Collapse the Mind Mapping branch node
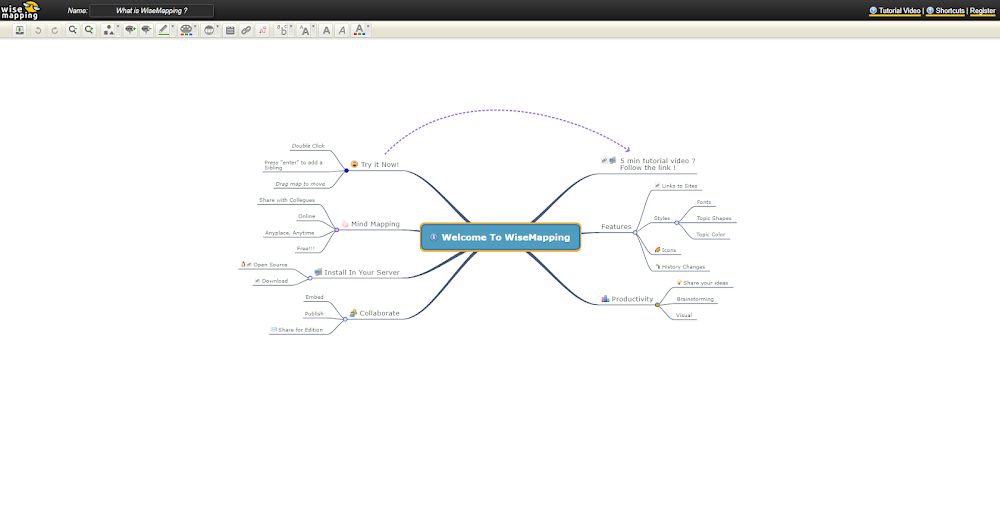The image size is (1000, 509). pos(336,230)
